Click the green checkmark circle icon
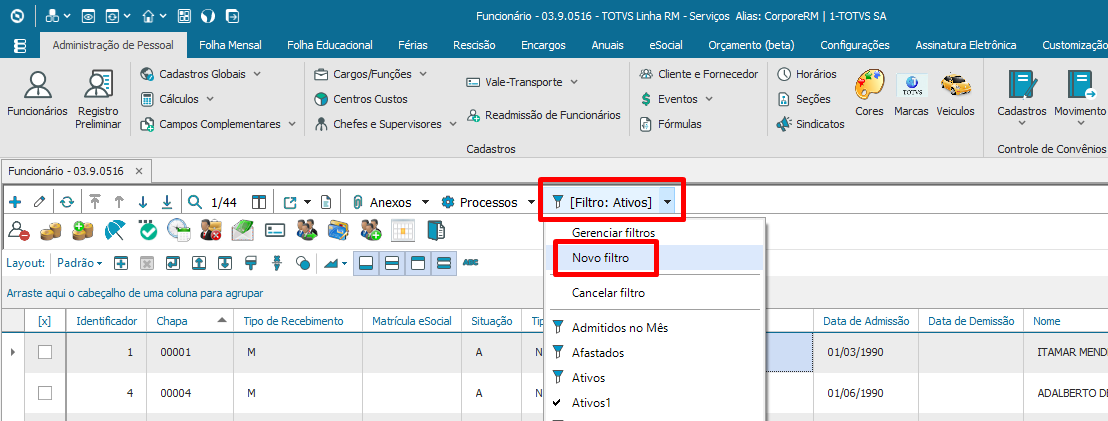This screenshot has width=1108, height=421. (x=147, y=230)
